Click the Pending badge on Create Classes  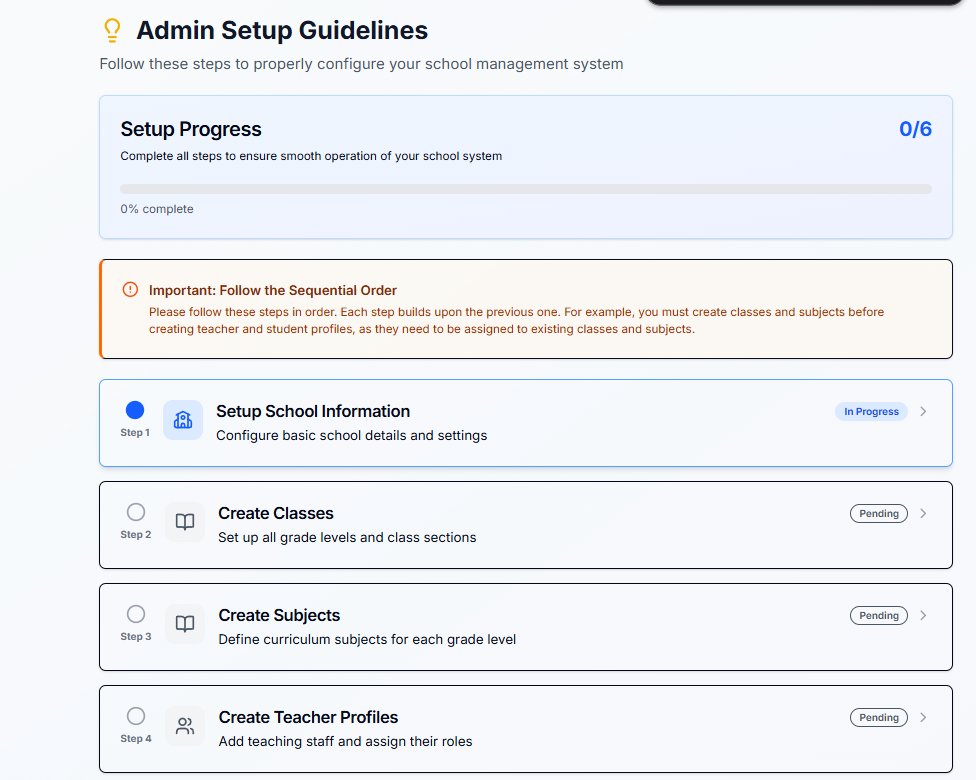878,514
